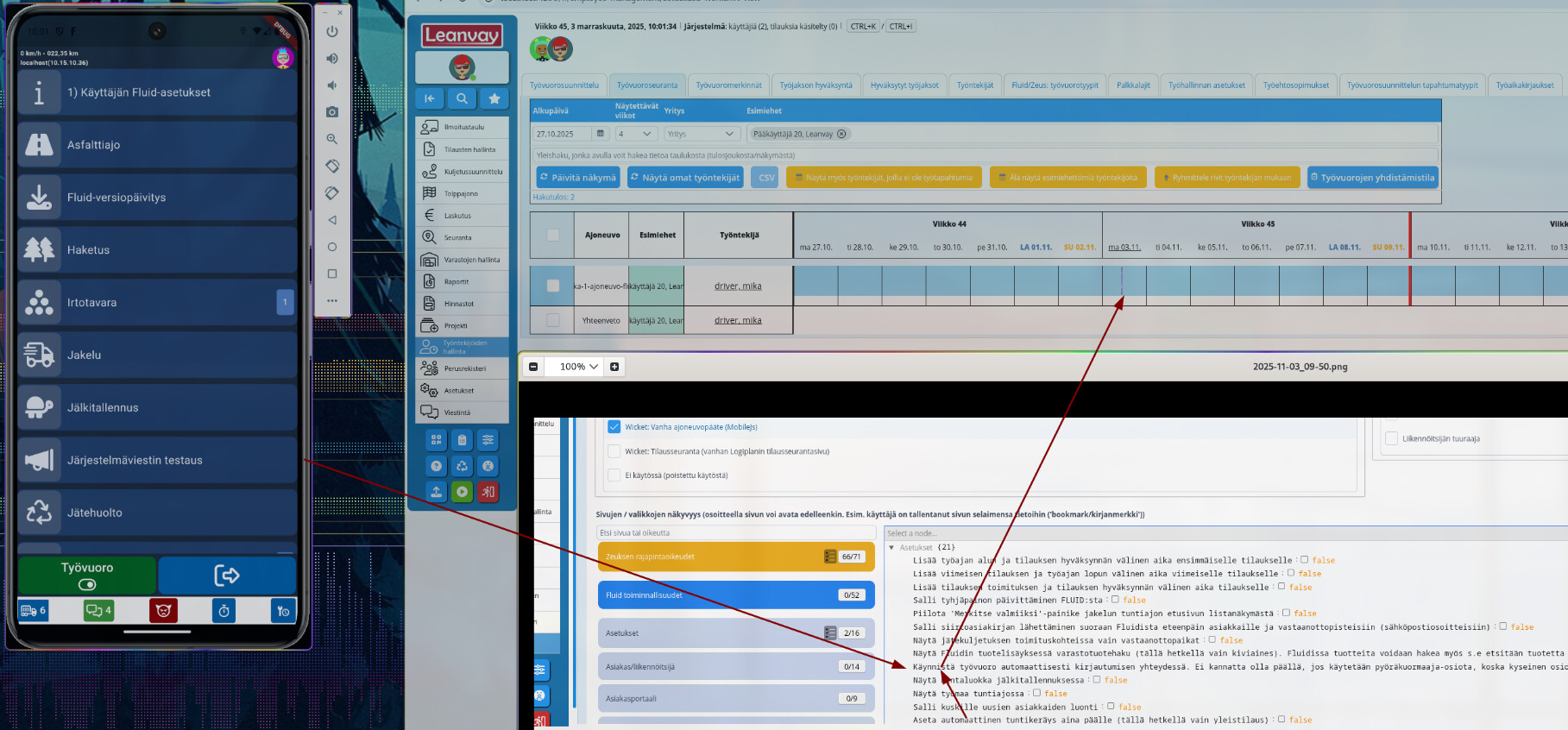The height and width of the screenshot is (730, 1568).
Task: Click the Työvuorojen yhdistämistila button
Action: (x=1372, y=178)
